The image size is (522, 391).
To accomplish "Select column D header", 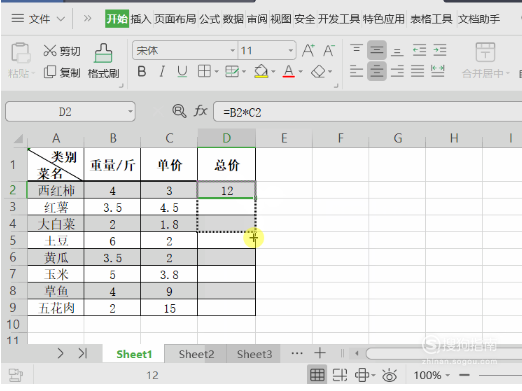I will pyautogui.click(x=227, y=138).
